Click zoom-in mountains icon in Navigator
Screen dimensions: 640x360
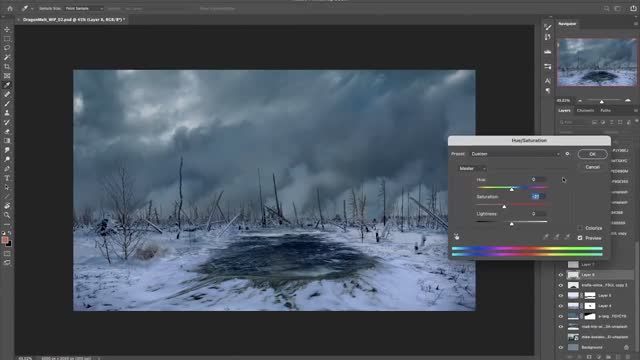point(628,100)
